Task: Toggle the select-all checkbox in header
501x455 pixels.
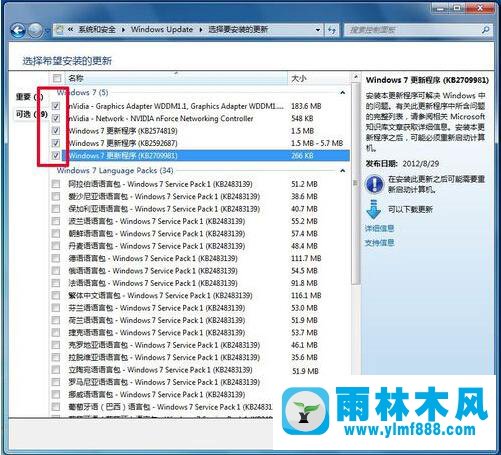Action: pos(57,78)
